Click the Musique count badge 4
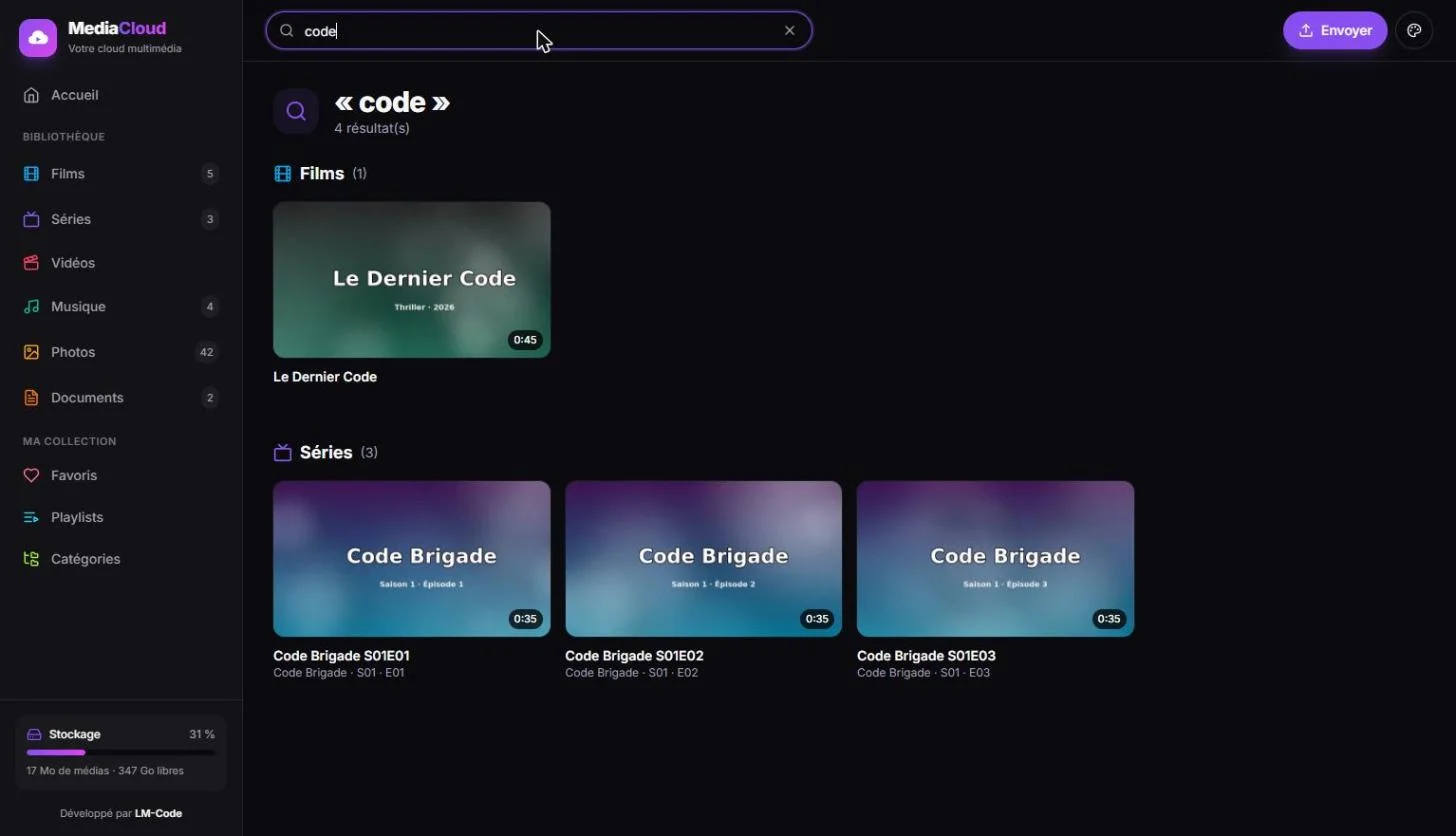This screenshot has width=1456, height=836. pyautogui.click(x=210, y=307)
